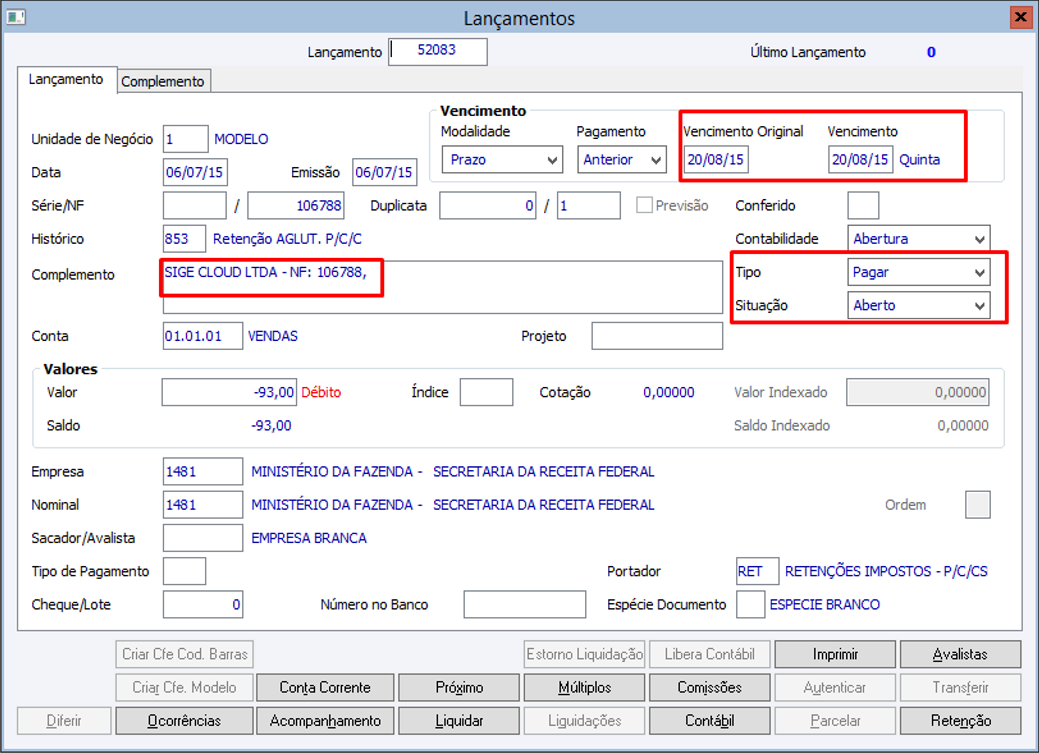
Task: Click the Tipo de Pagamento field
Action: [x=184, y=571]
